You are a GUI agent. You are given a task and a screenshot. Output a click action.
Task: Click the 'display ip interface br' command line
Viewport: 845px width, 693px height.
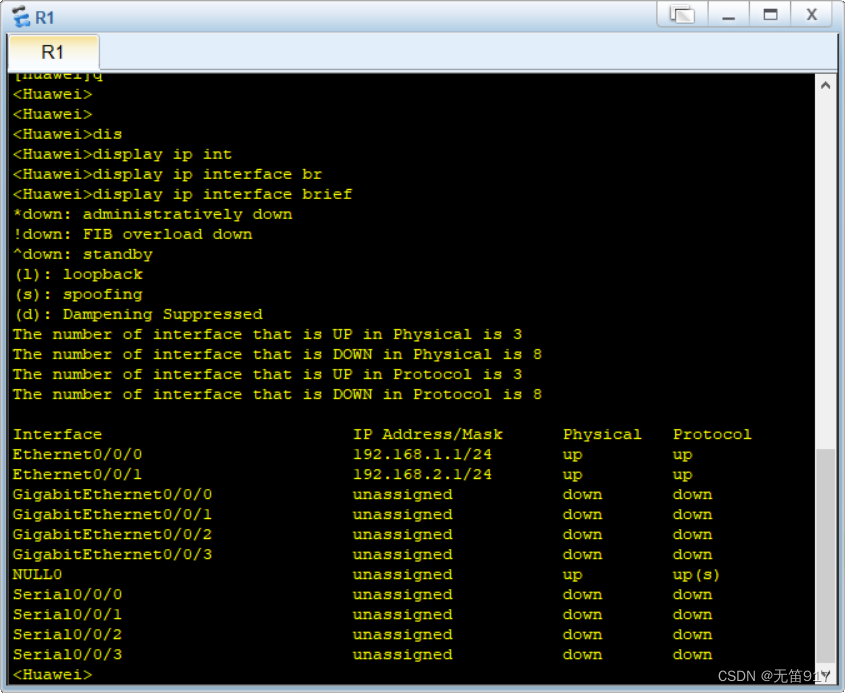point(167,175)
